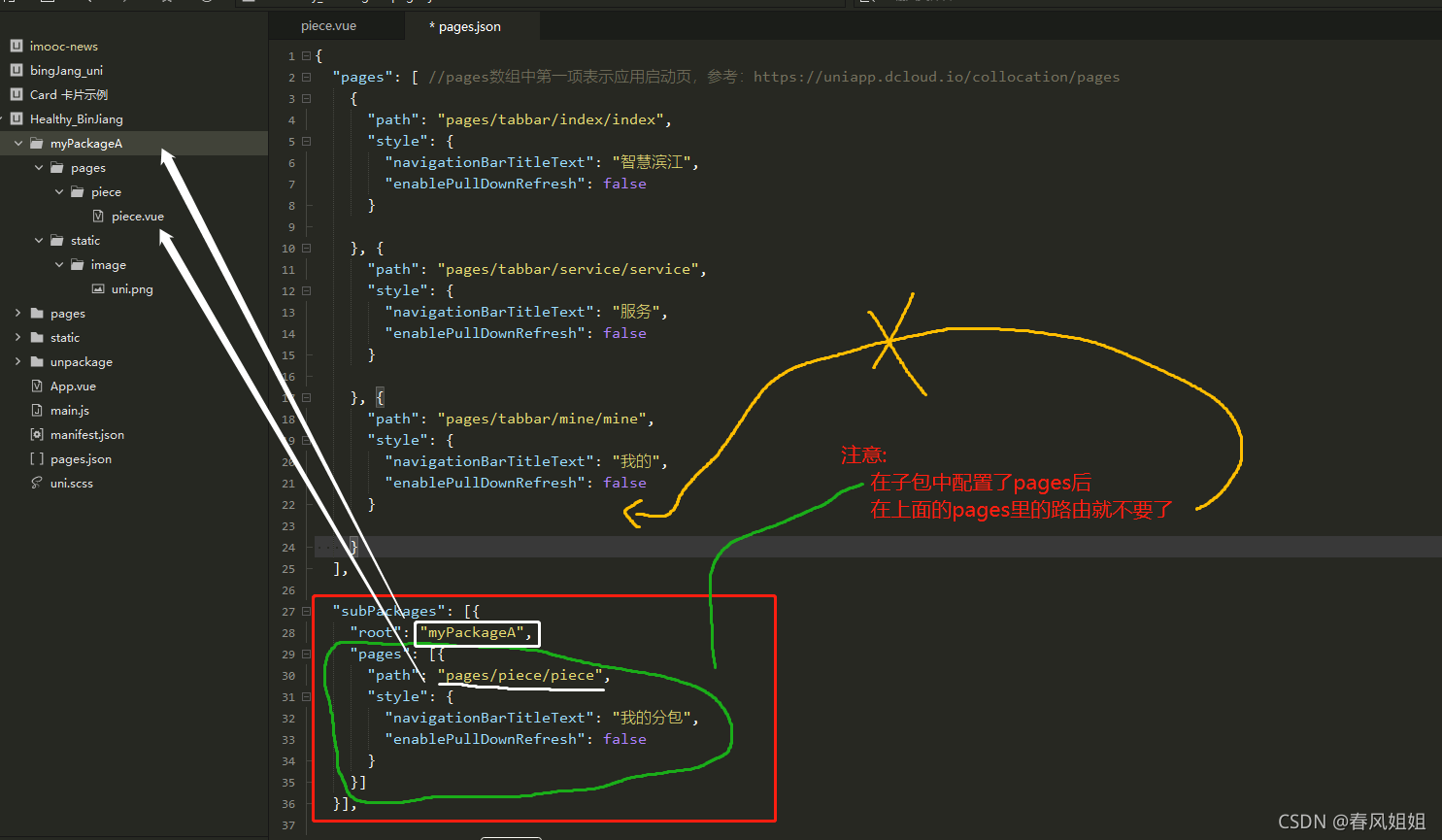
Task: Click the unpackage folder icon
Action: tap(37, 362)
